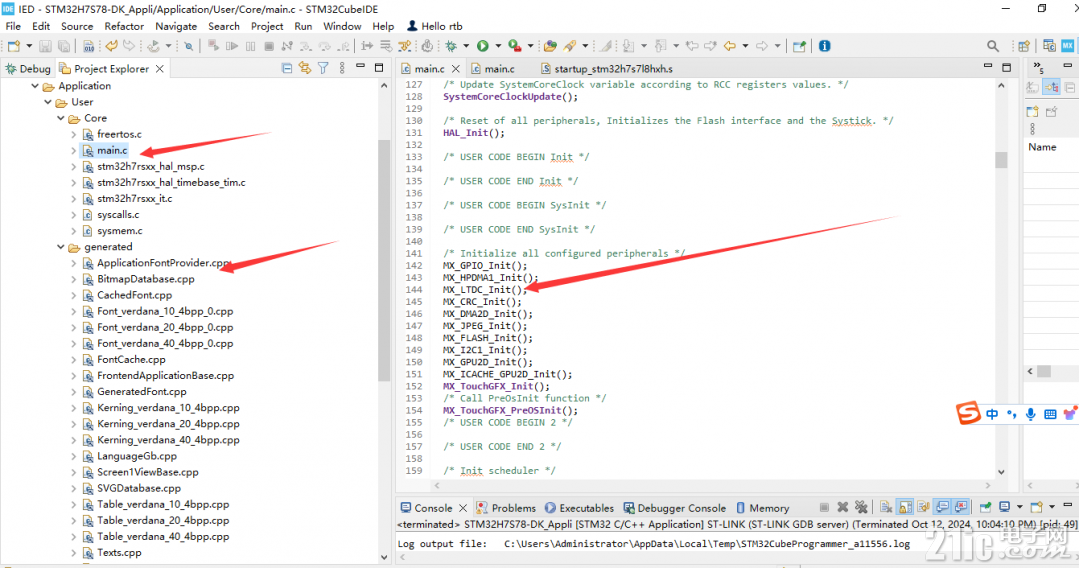Click the Skip All Breakpoints icon

(189, 46)
